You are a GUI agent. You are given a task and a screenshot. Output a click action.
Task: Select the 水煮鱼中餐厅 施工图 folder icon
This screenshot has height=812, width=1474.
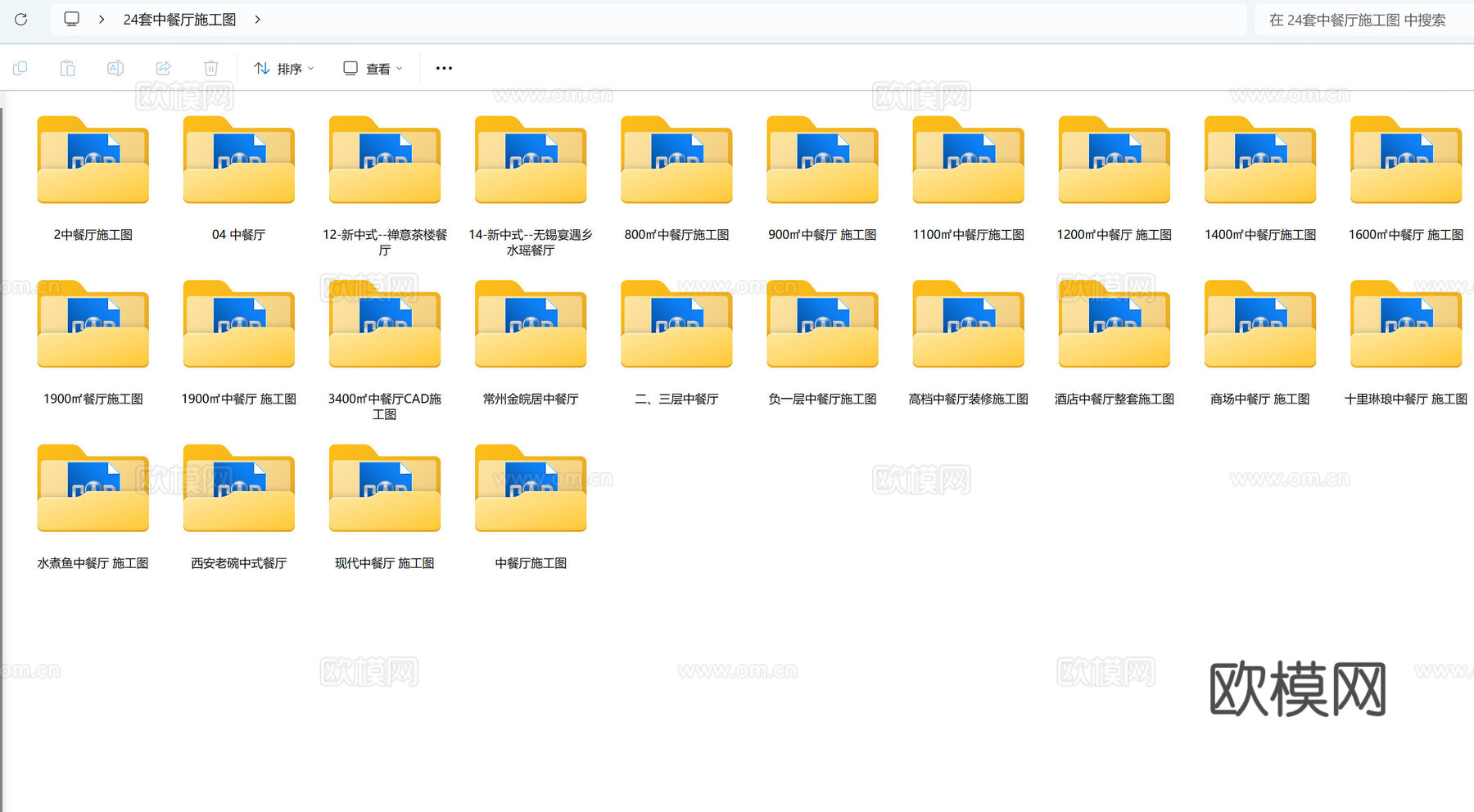[93, 489]
